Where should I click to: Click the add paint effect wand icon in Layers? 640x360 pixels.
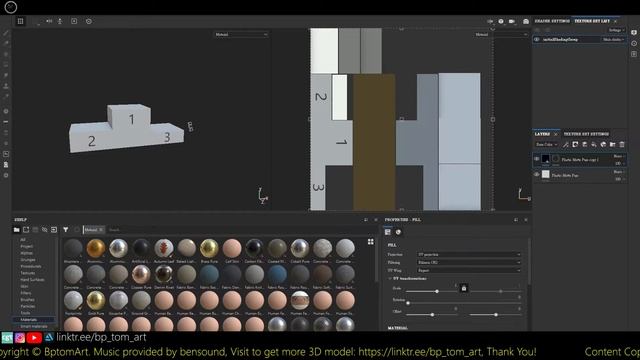(x=566, y=144)
